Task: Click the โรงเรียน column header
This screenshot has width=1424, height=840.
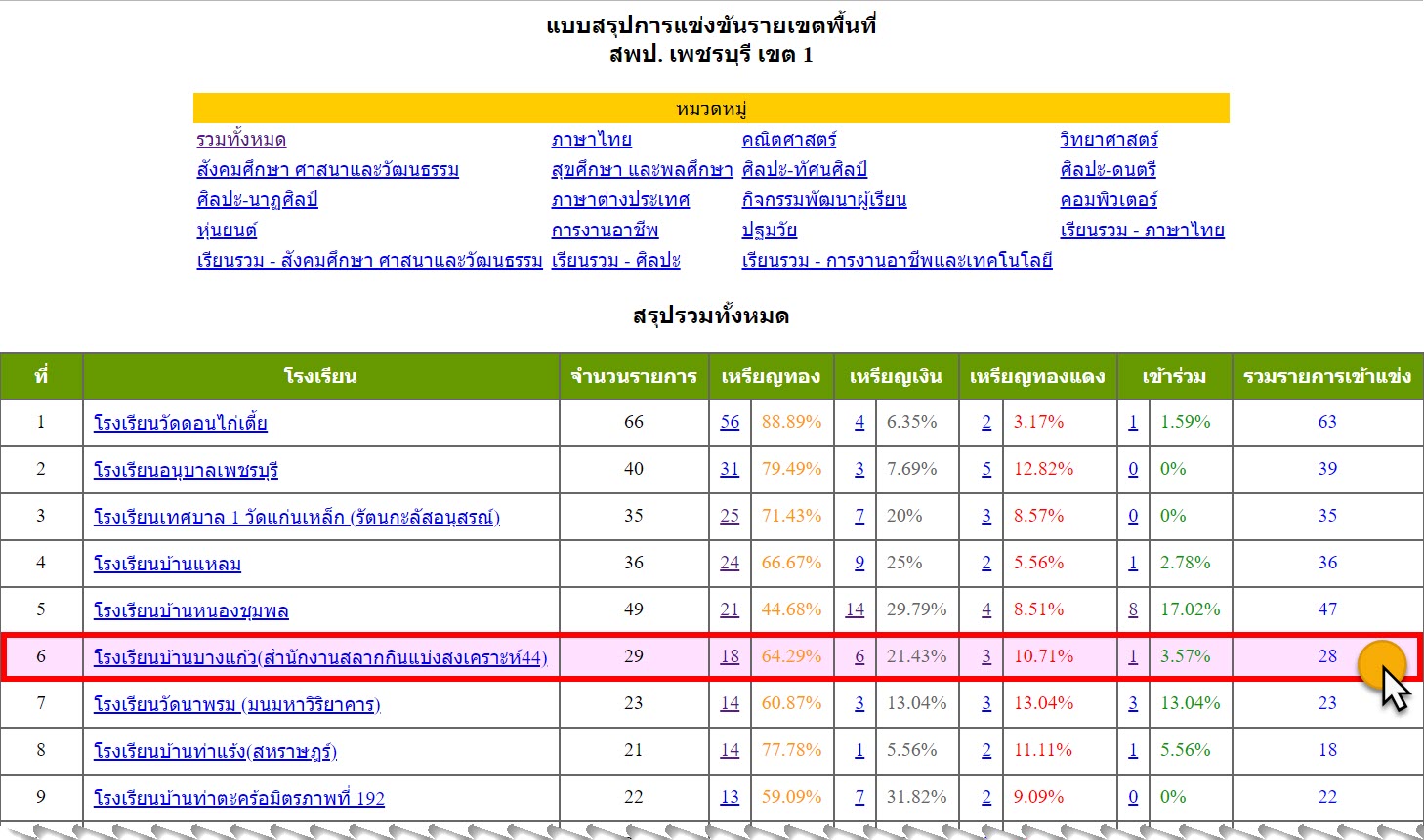Action: point(321,376)
